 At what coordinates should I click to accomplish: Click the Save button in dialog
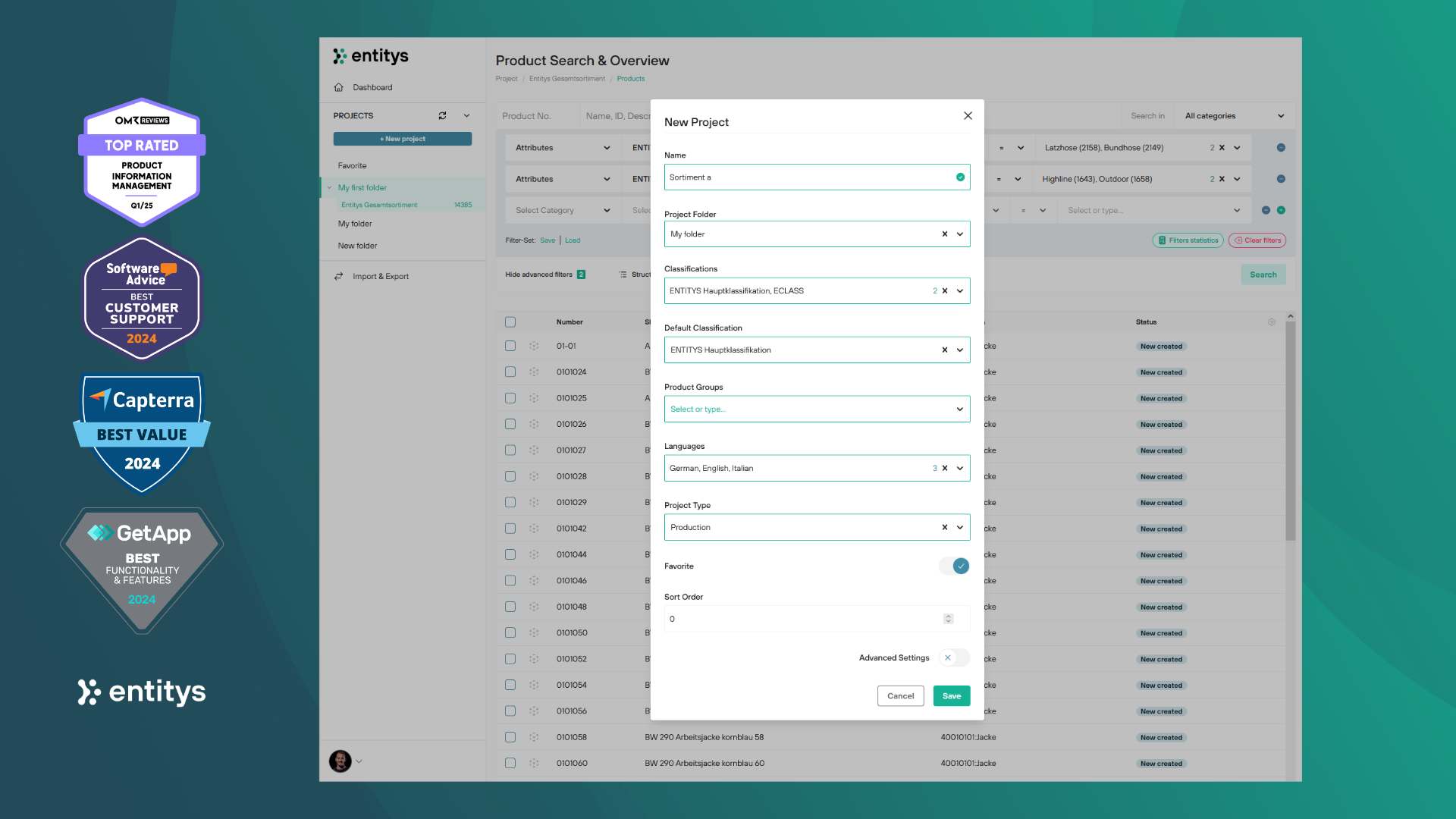951,696
